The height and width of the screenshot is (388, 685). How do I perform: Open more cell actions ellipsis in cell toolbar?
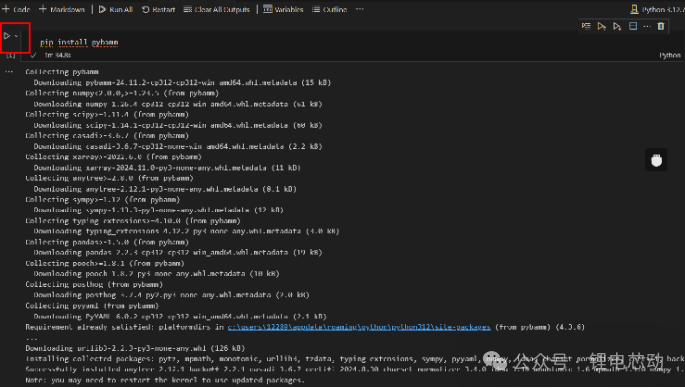[x=647, y=26]
